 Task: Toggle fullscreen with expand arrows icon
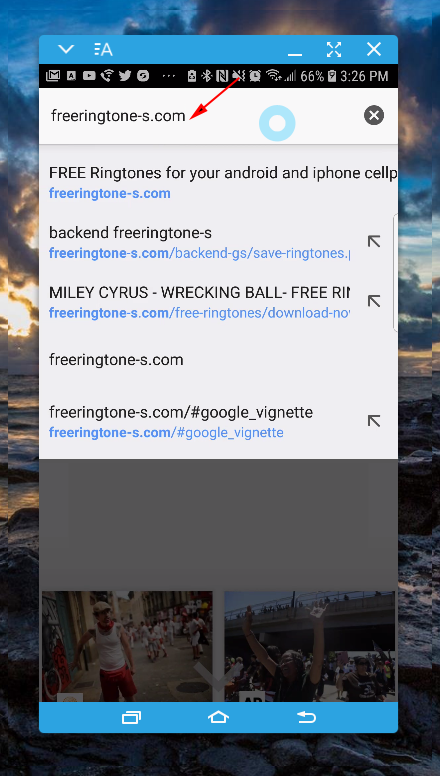pos(334,49)
